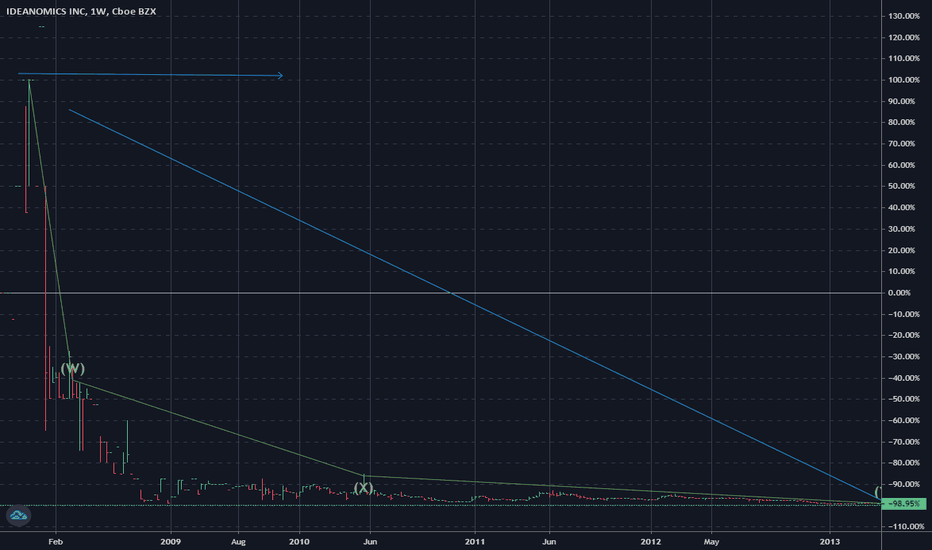The height and width of the screenshot is (550, 932).
Task: Click the 130.00% price axis label
Action: tap(904, 16)
